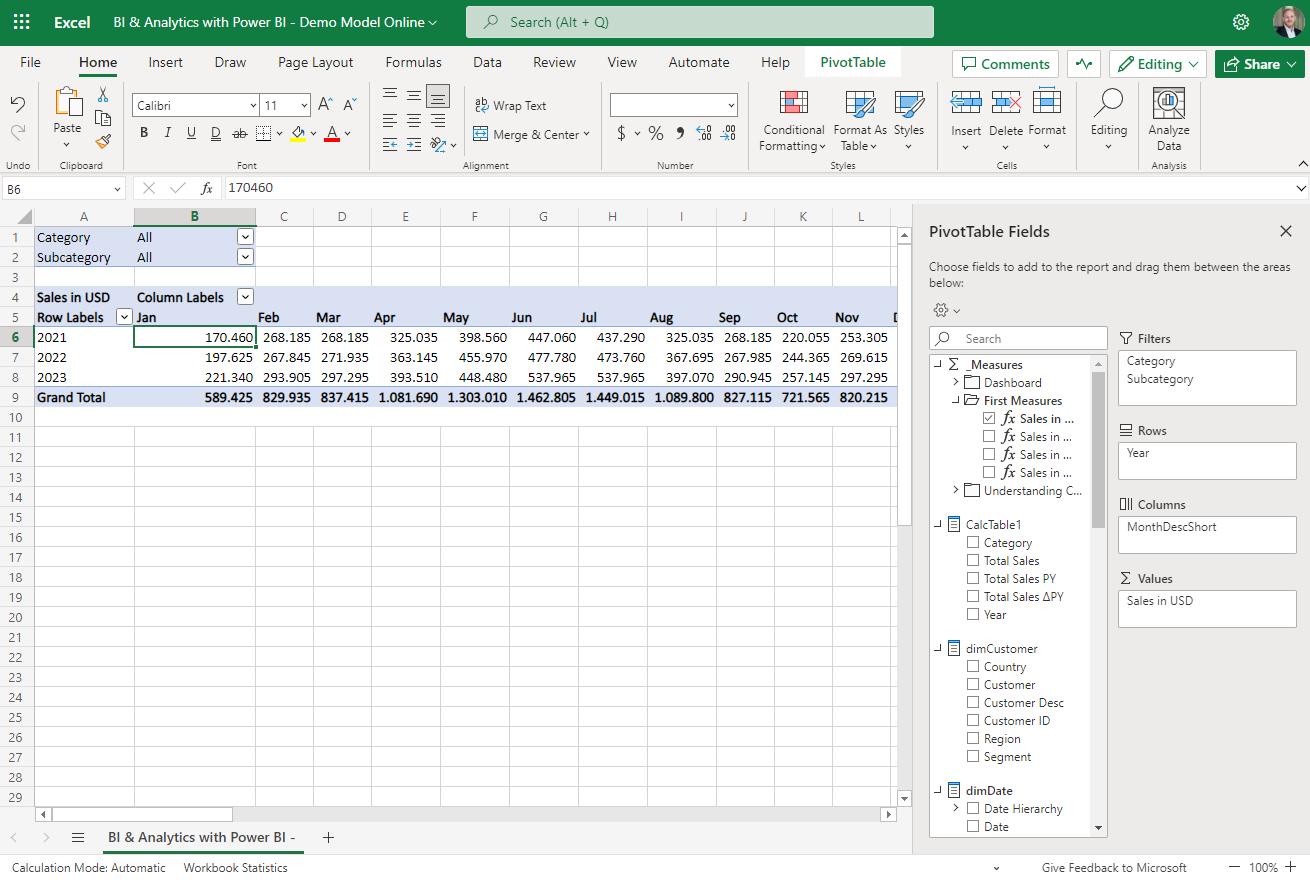Decrease font size with Shrink Font
The width and height of the screenshot is (1310, 880).
pos(350,104)
